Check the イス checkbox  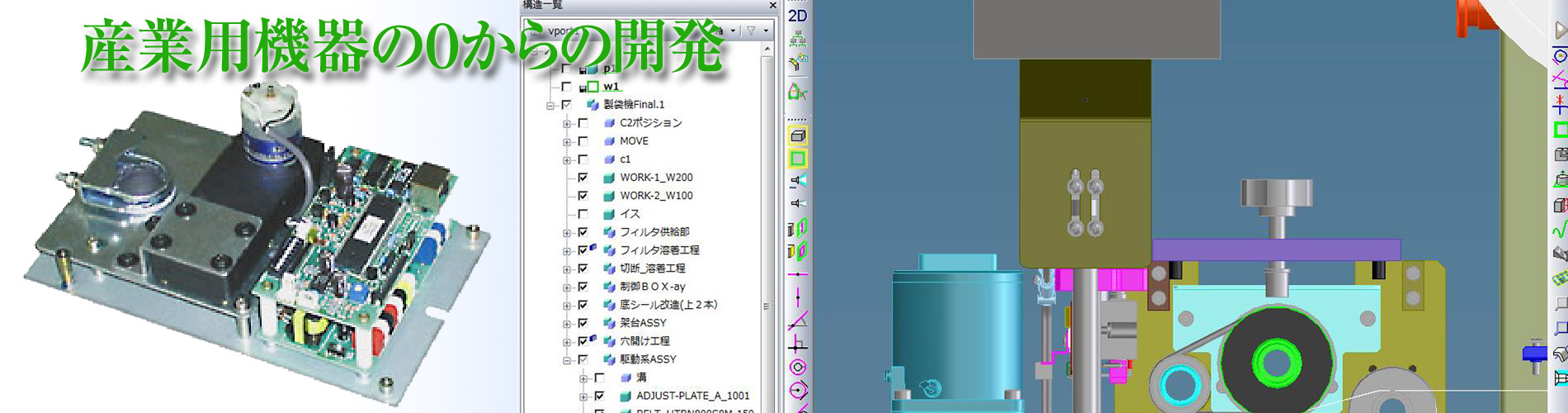pyautogui.click(x=583, y=214)
